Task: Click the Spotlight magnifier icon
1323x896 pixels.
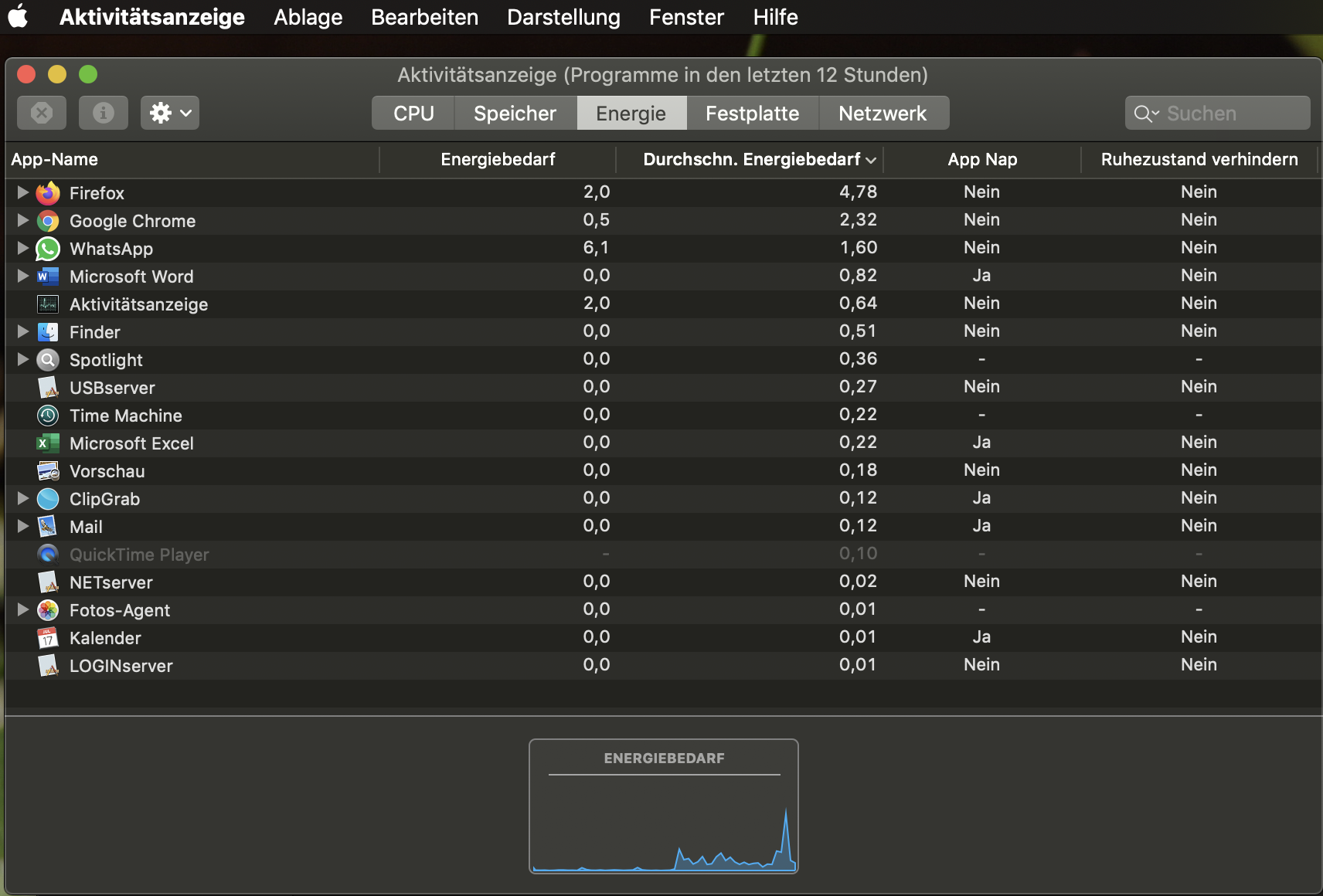Action: click(x=48, y=360)
